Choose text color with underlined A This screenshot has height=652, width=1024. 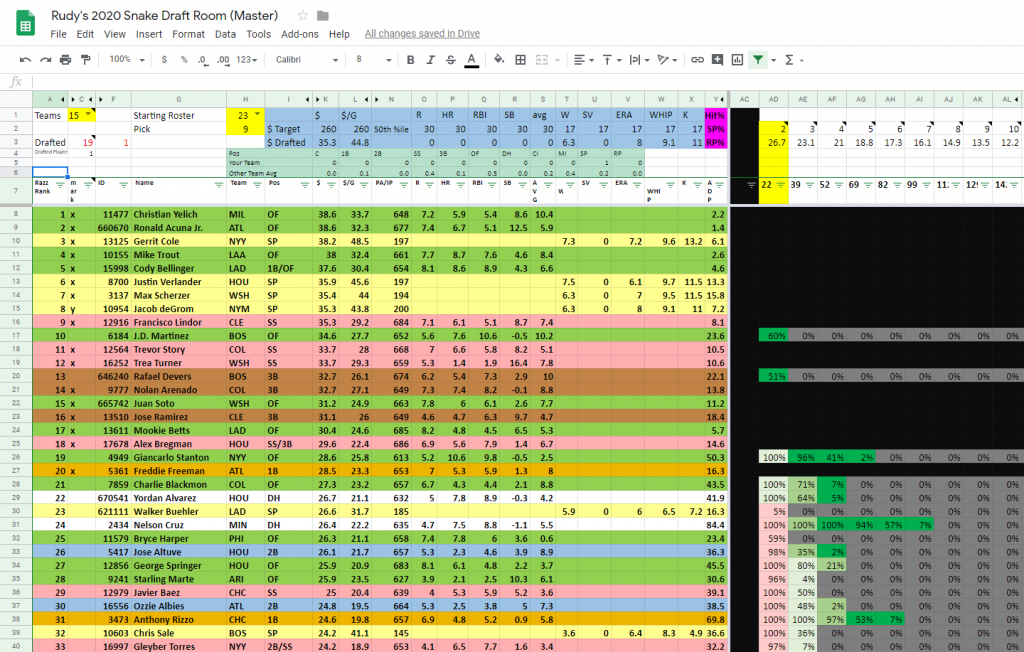pyautogui.click(x=472, y=59)
